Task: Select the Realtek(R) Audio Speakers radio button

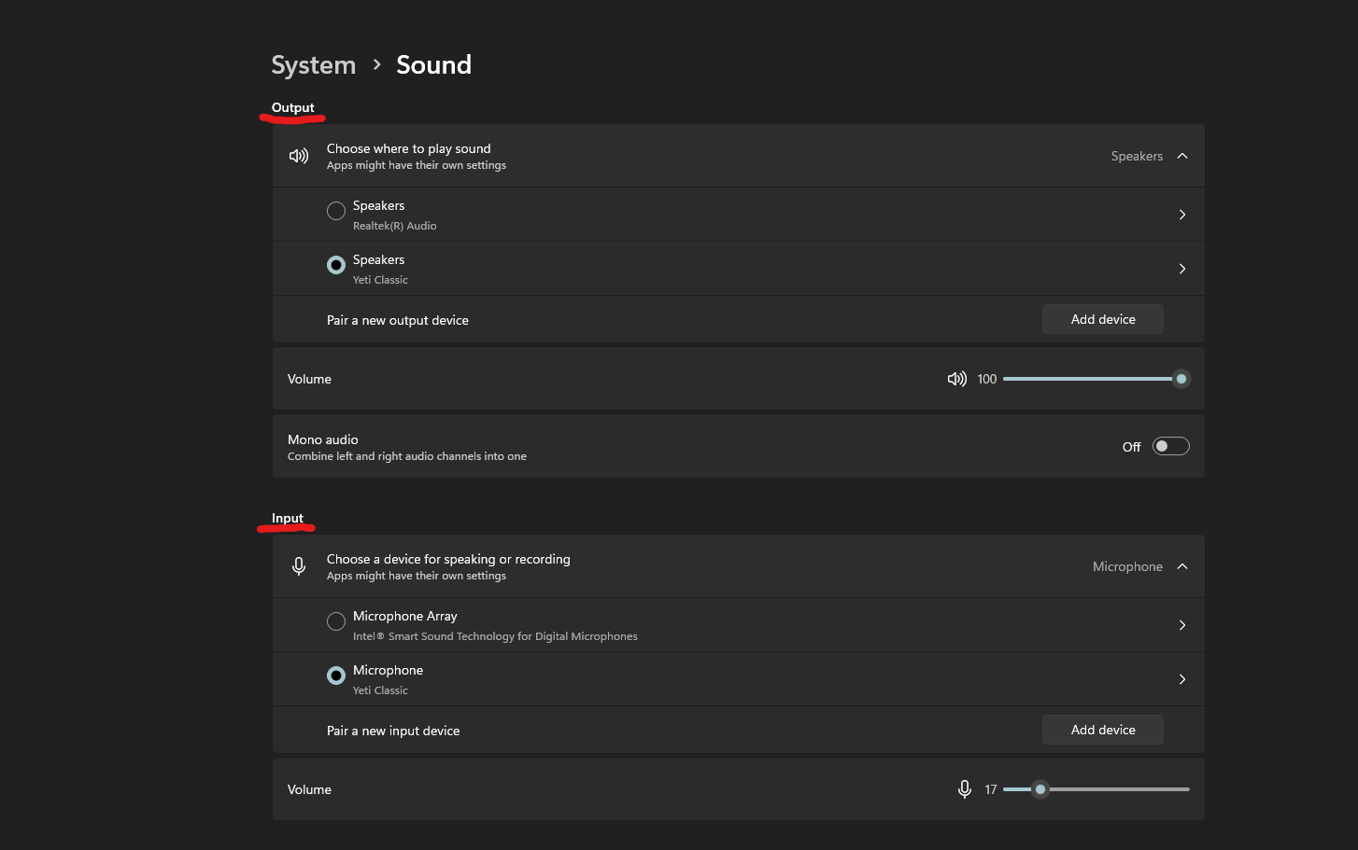Action: click(335, 211)
